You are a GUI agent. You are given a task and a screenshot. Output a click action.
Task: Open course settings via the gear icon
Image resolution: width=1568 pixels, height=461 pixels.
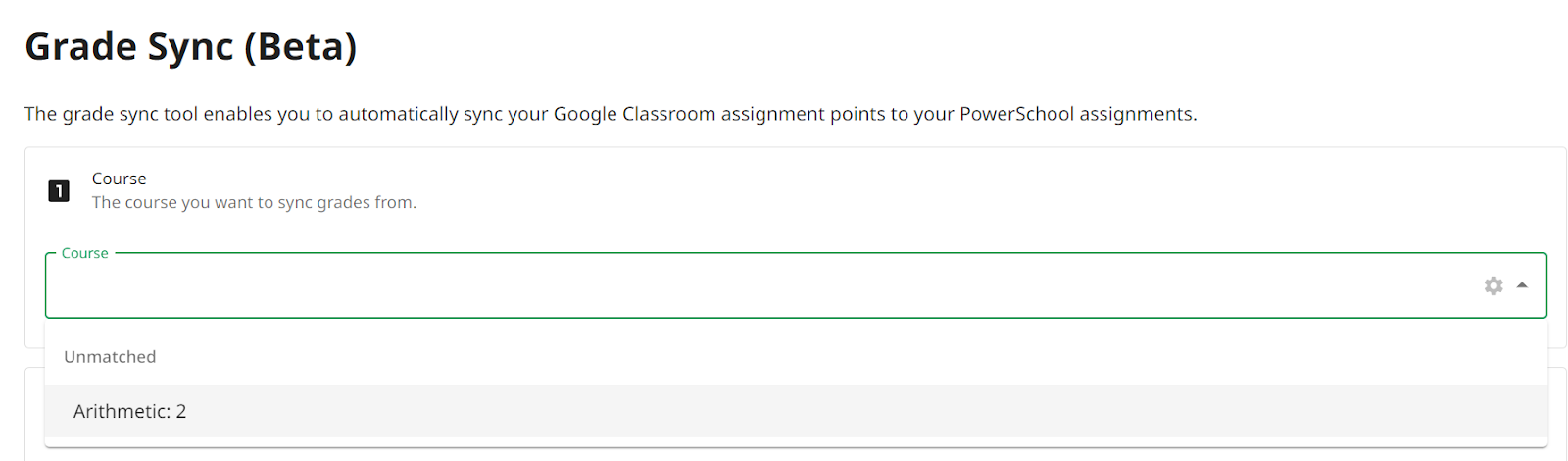point(1493,285)
